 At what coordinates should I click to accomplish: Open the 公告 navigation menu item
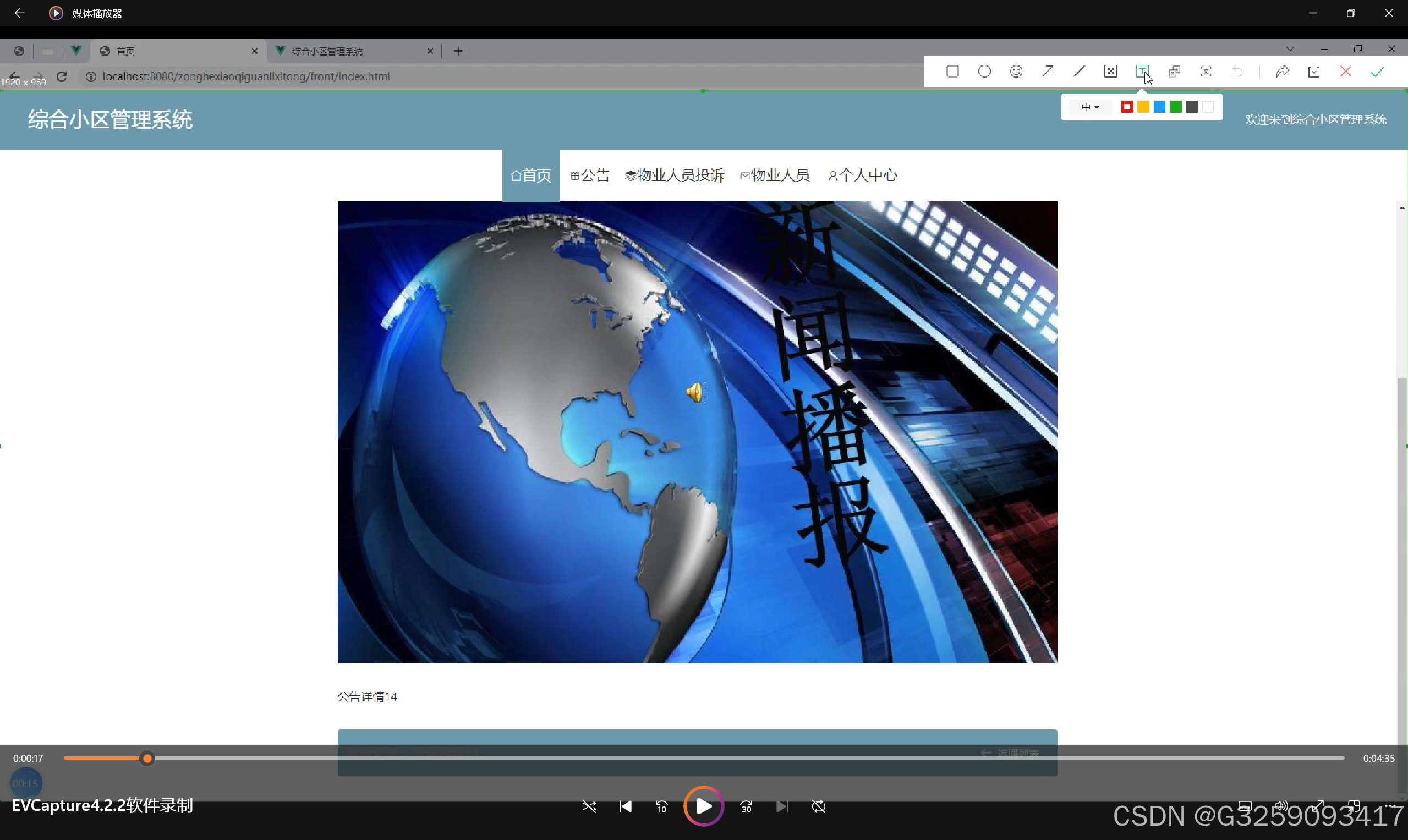(x=590, y=175)
